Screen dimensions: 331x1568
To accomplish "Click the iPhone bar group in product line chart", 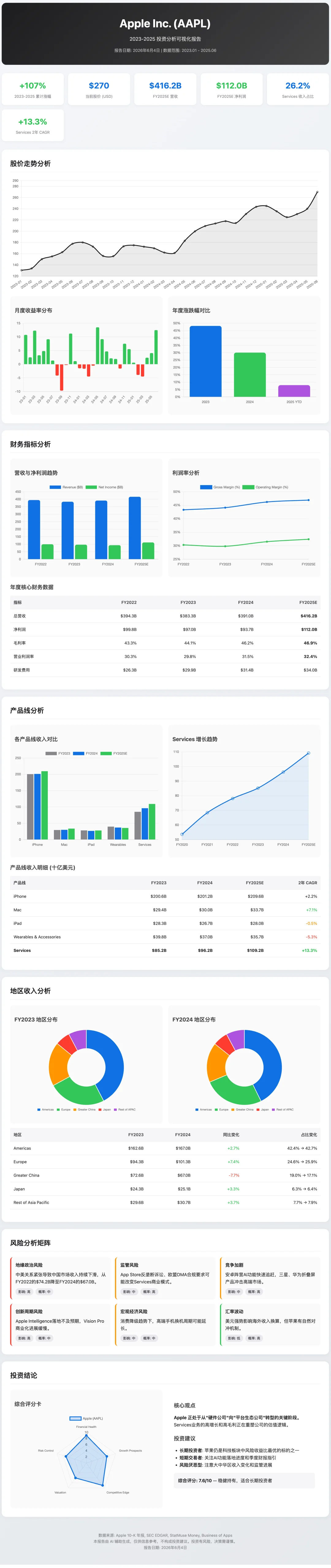I will [37, 805].
